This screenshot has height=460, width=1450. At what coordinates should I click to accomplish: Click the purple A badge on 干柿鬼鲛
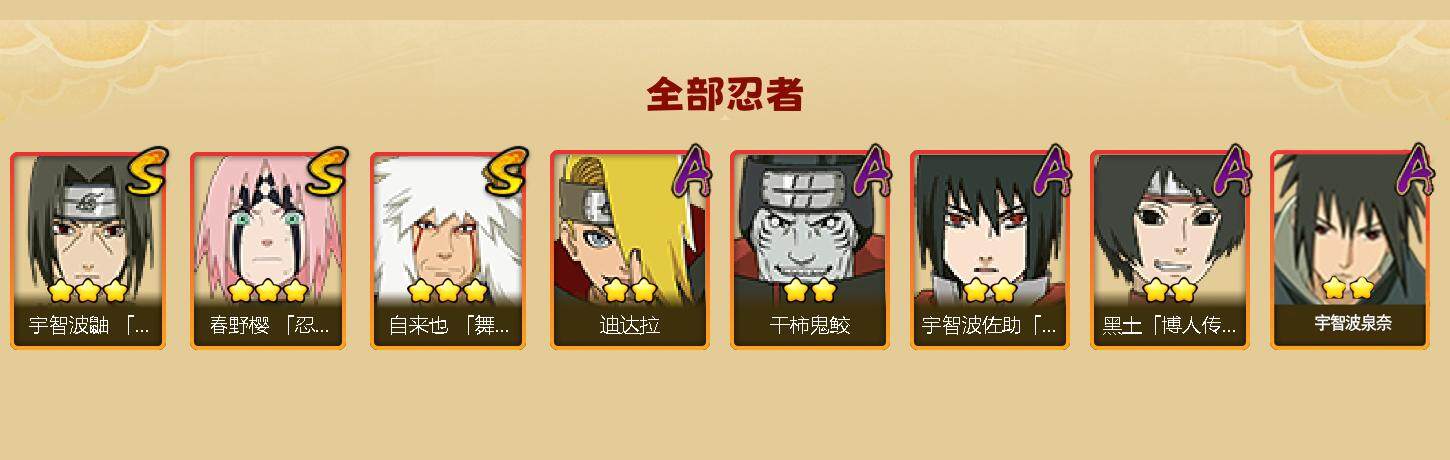pos(871,170)
